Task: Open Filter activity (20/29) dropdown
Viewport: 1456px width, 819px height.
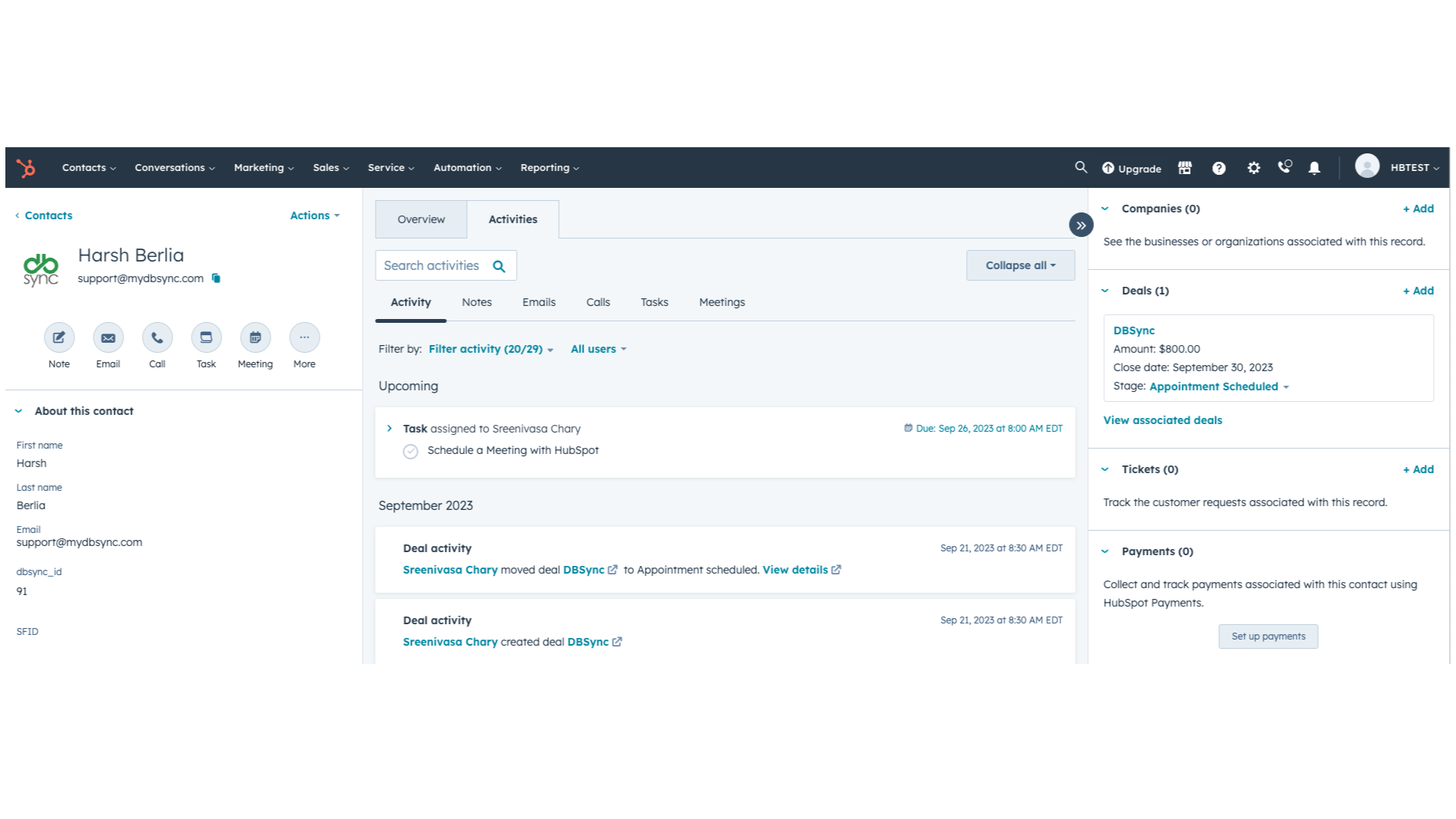Action: pos(491,349)
